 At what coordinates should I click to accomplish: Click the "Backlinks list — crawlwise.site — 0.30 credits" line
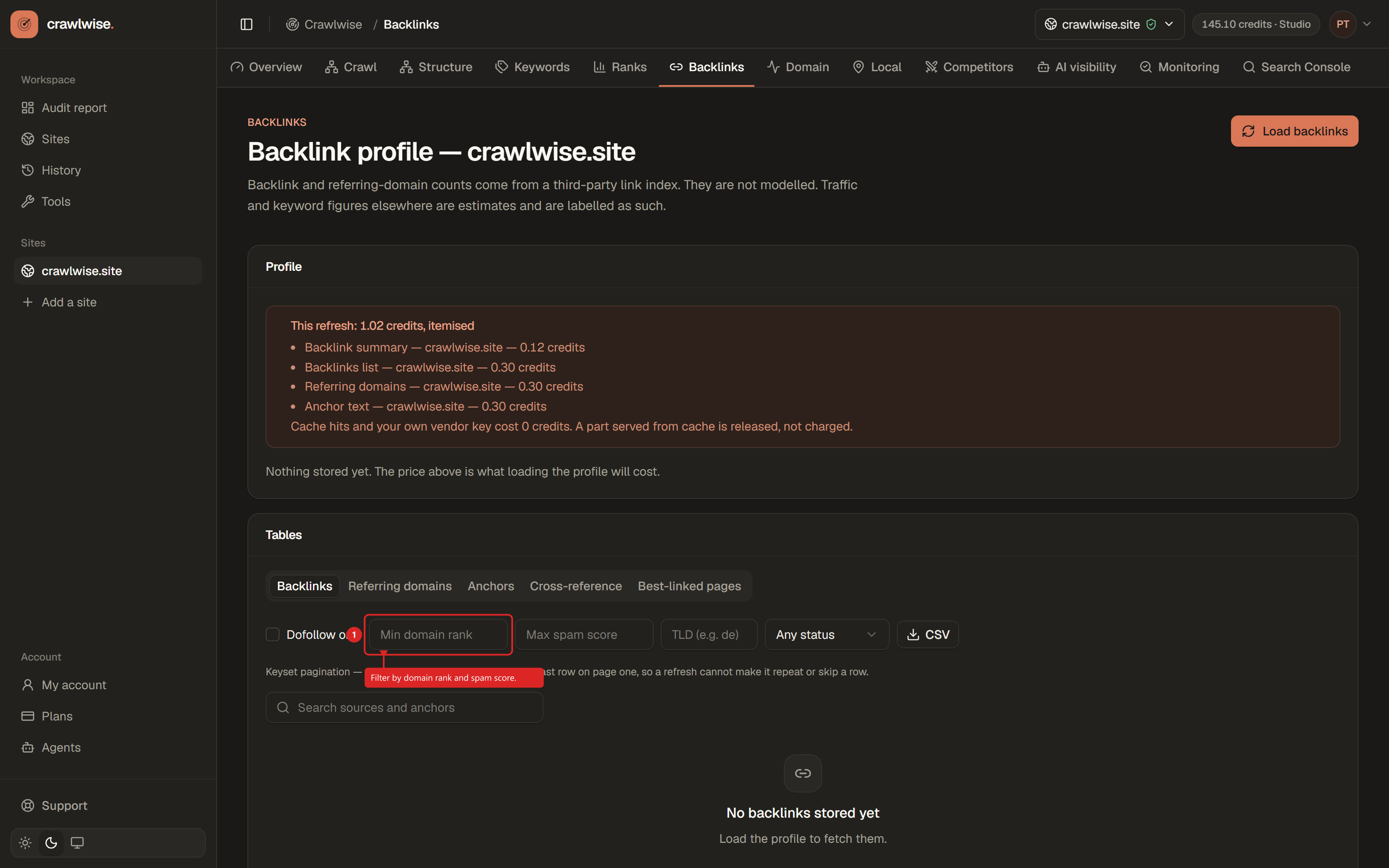[x=430, y=368]
